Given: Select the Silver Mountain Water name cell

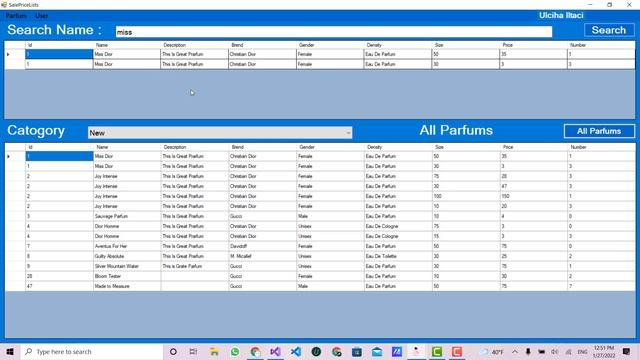Looking at the screenshot, I should tap(127, 266).
